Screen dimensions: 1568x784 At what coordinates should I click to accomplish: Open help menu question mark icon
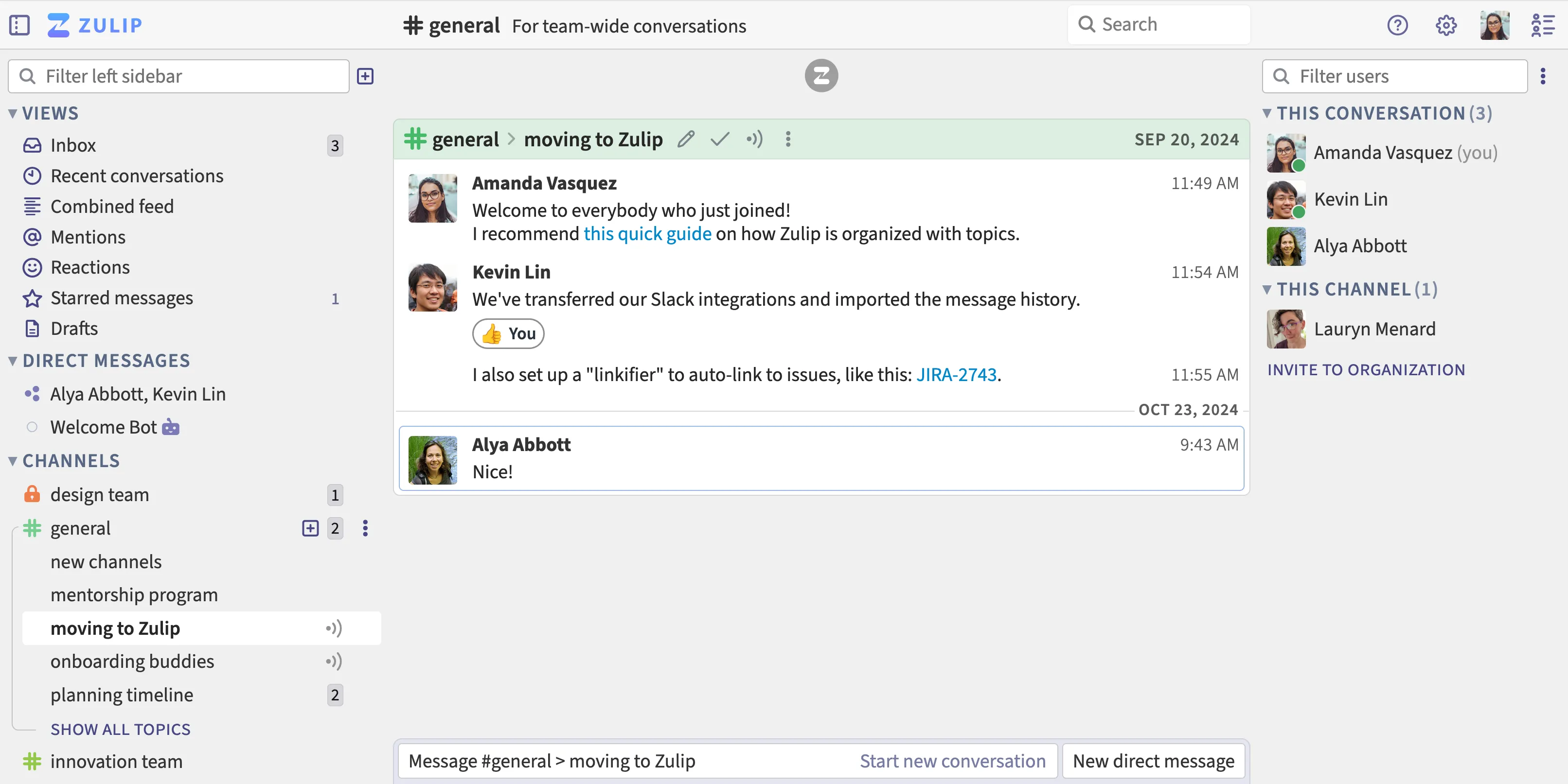point(1397,25)
